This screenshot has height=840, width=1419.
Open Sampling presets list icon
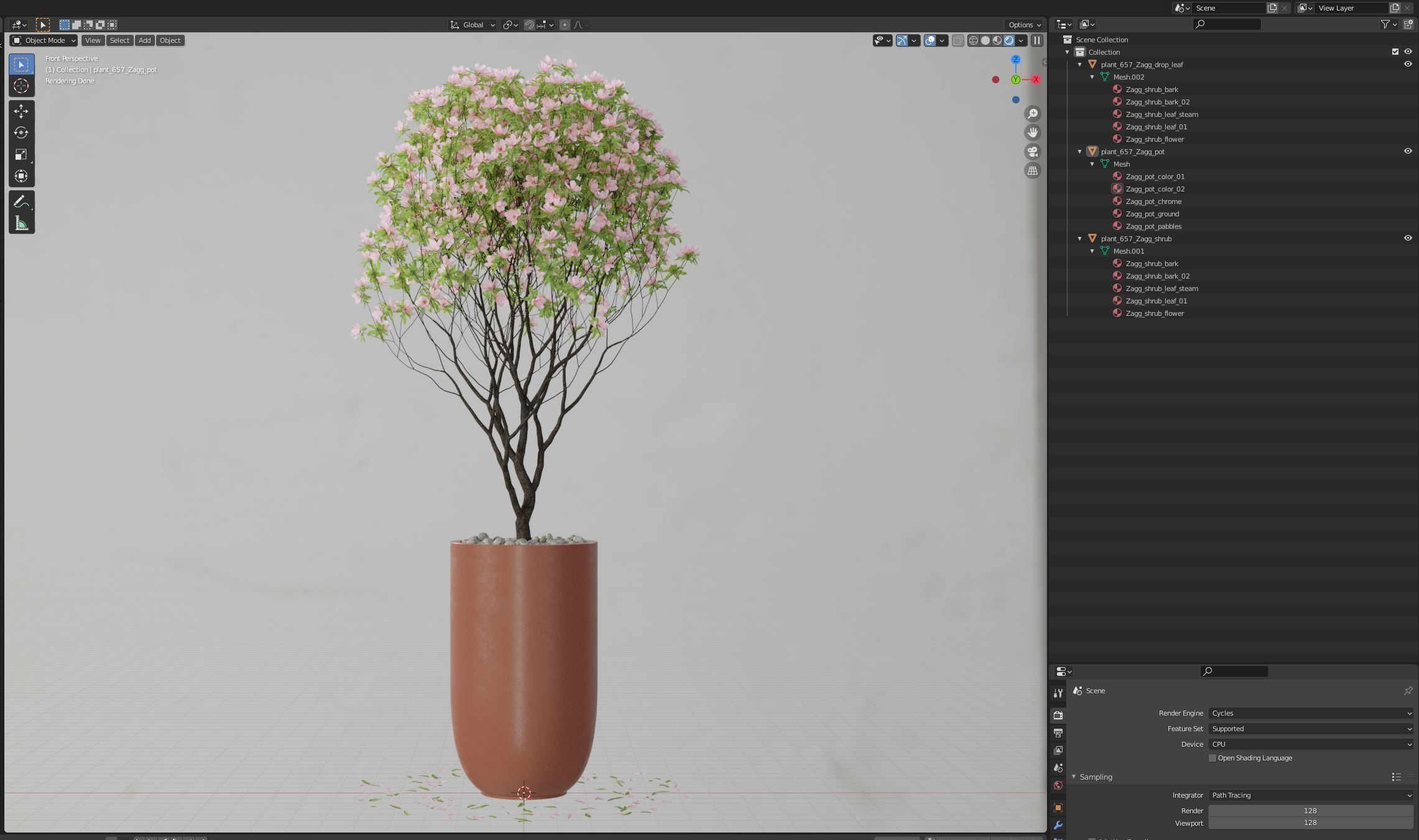pyautogui.click(x=1396, y=777)
